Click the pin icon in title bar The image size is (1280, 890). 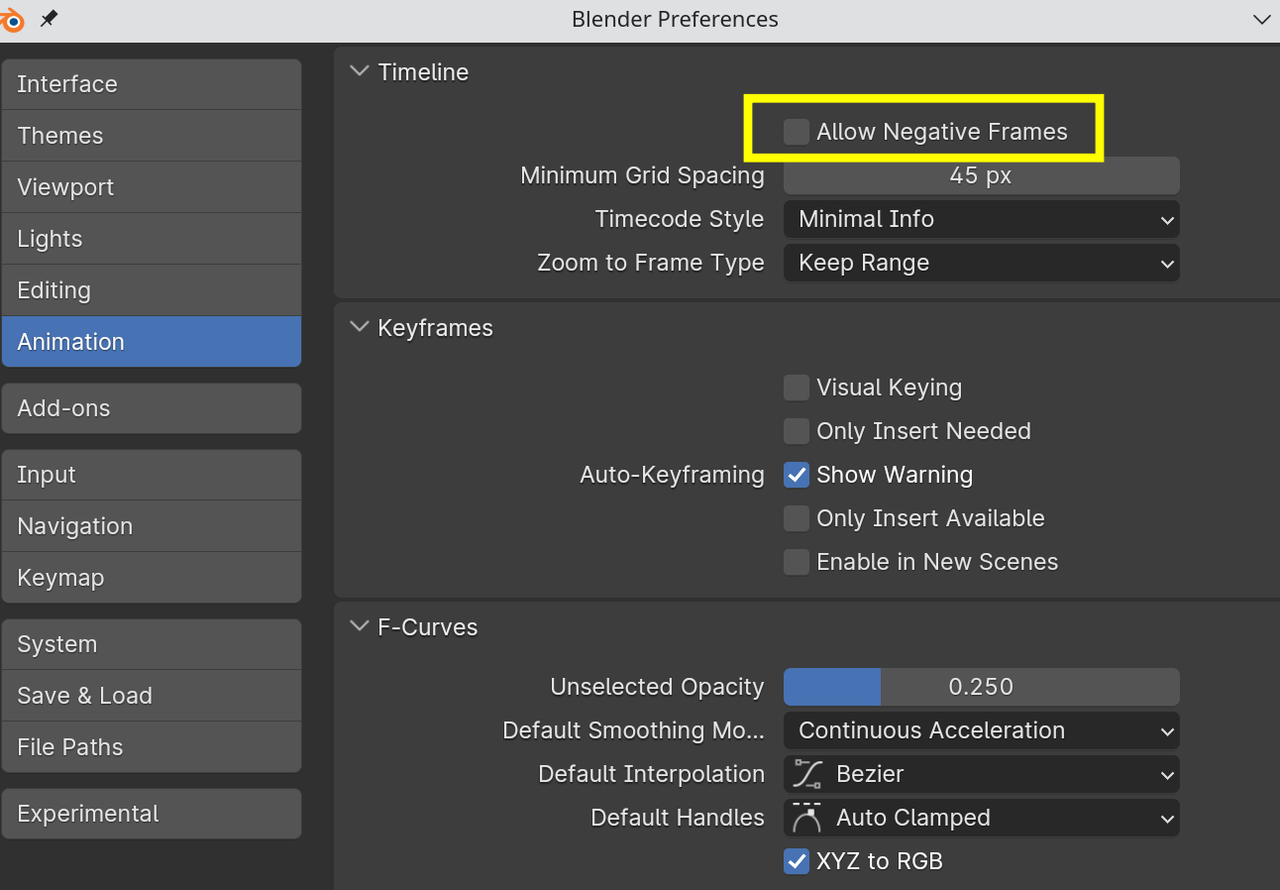pyautogui.click(x=48, y=19)
